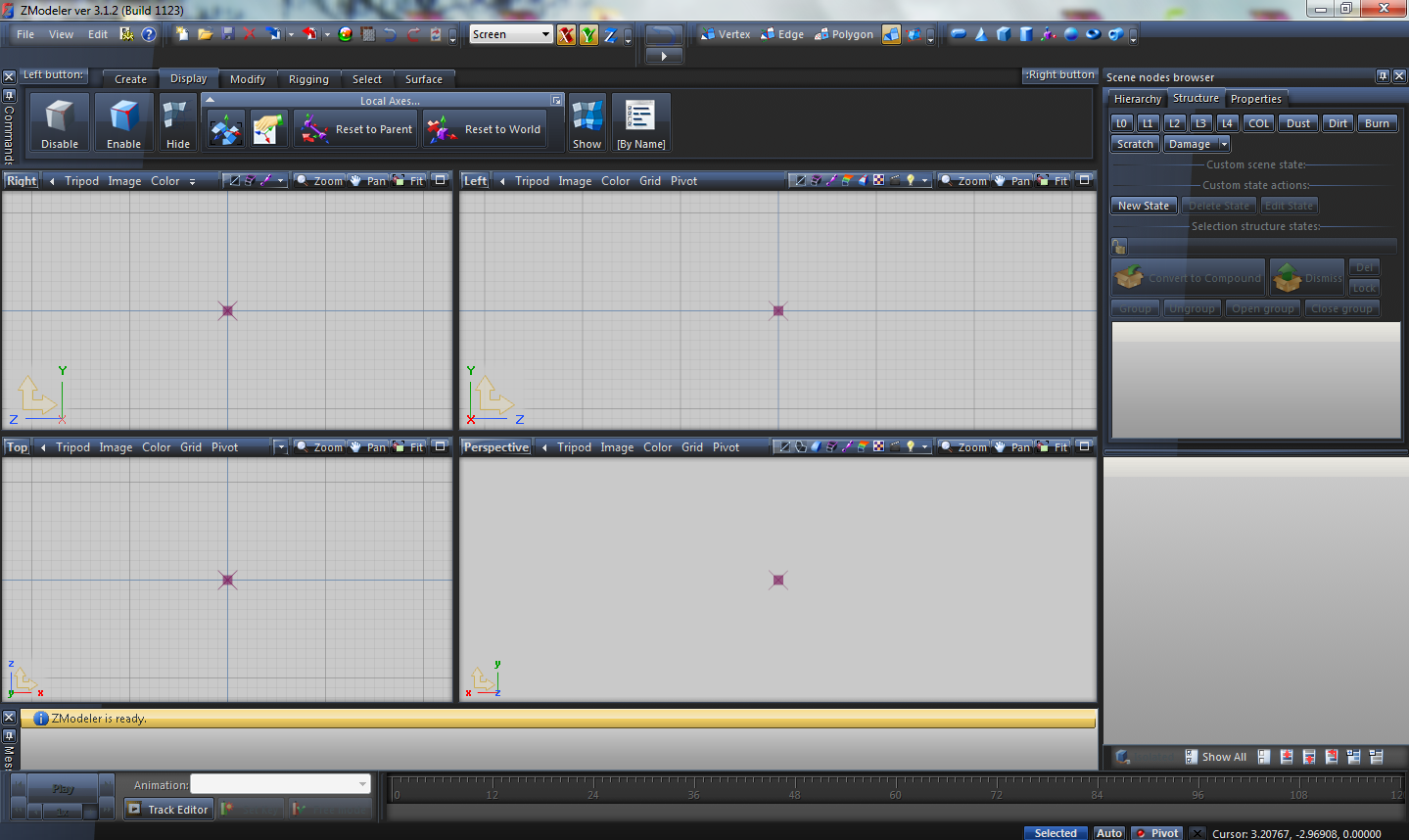Select Vertex editing mode
Image resolution: width=1409 pixels, height=840 pixels.
(x=725, y=34)
